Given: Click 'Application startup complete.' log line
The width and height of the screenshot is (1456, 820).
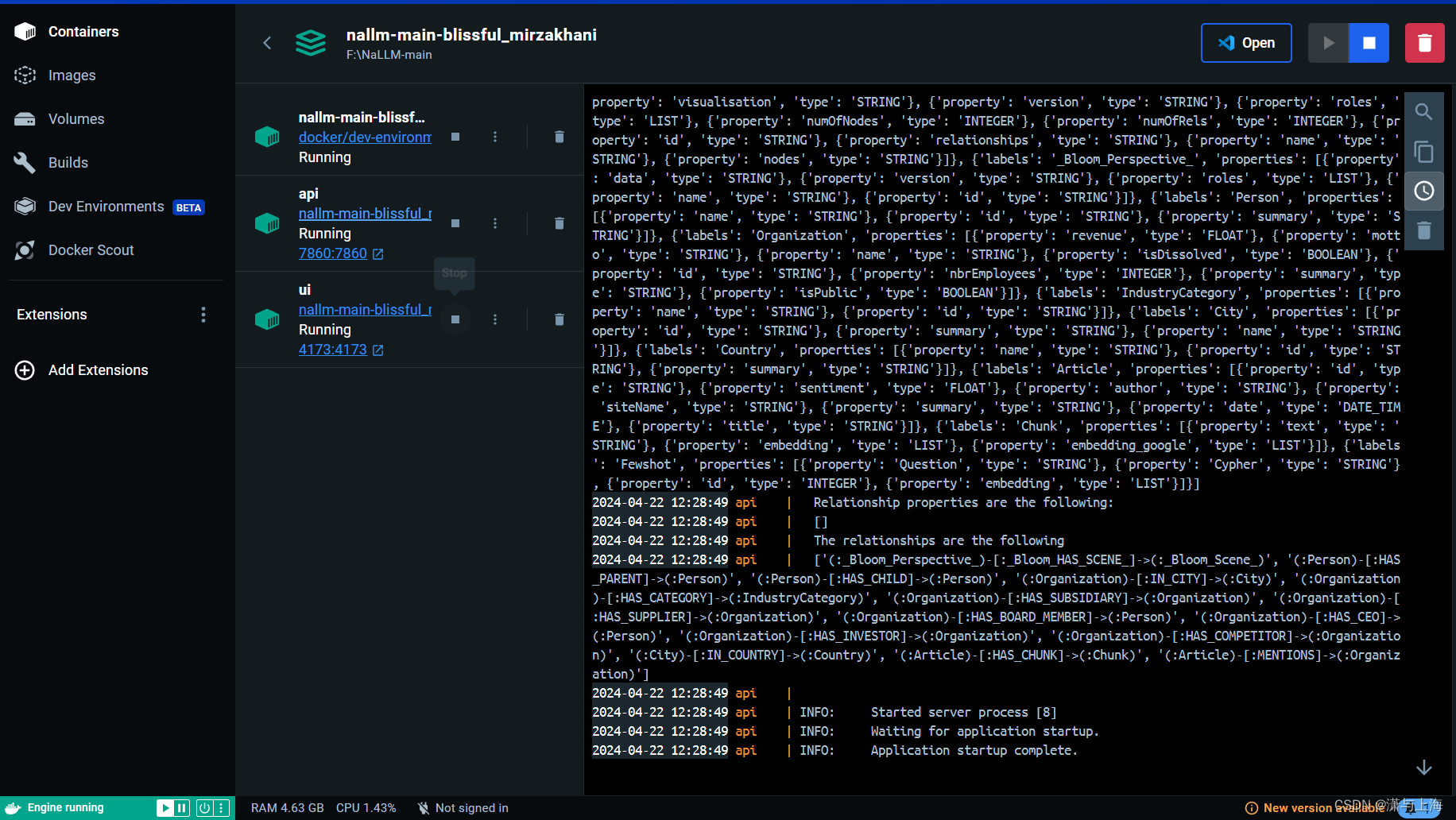Looking at the screenshot, I should click(974, 751).
